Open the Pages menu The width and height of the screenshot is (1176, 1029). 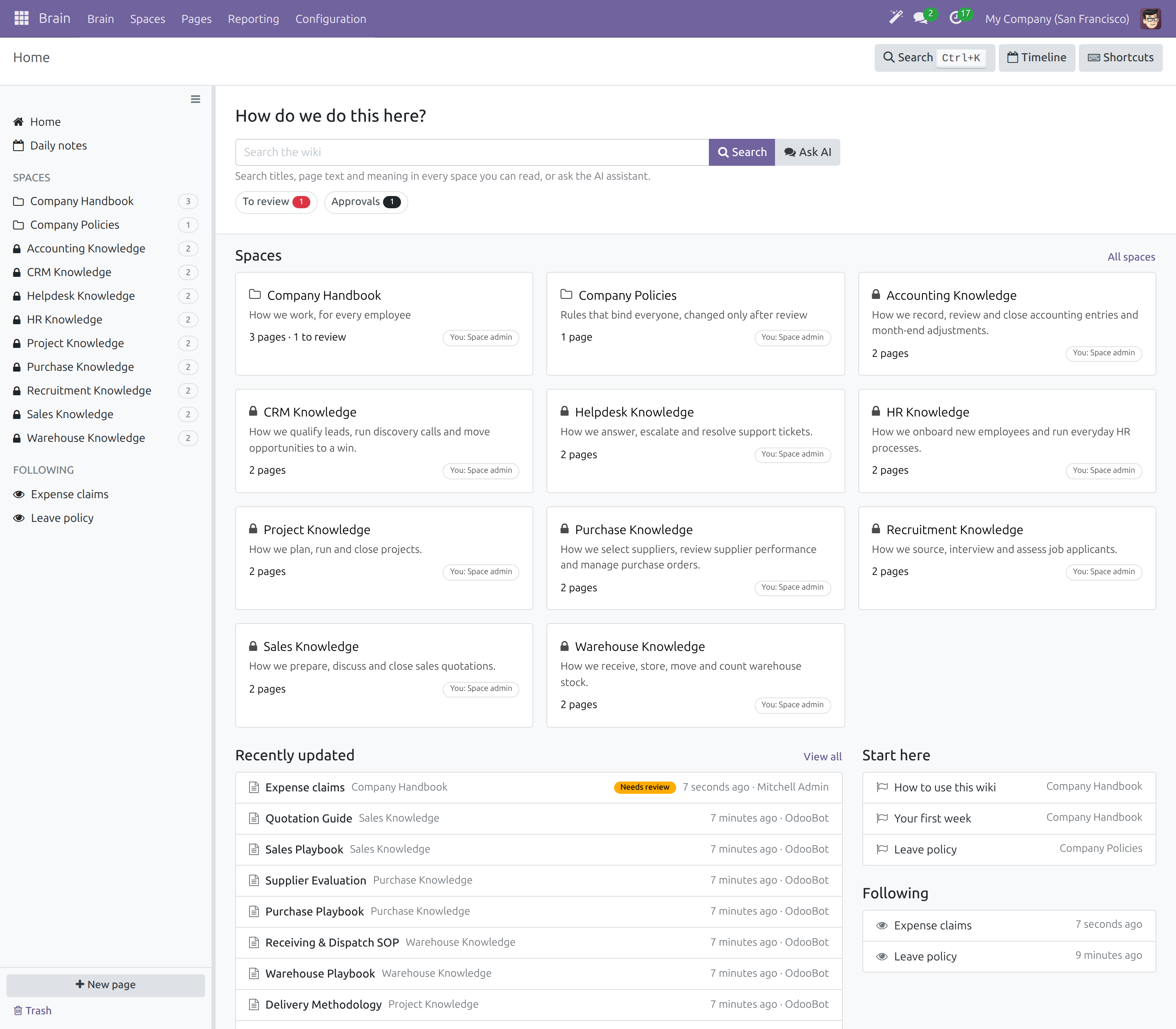196,19
